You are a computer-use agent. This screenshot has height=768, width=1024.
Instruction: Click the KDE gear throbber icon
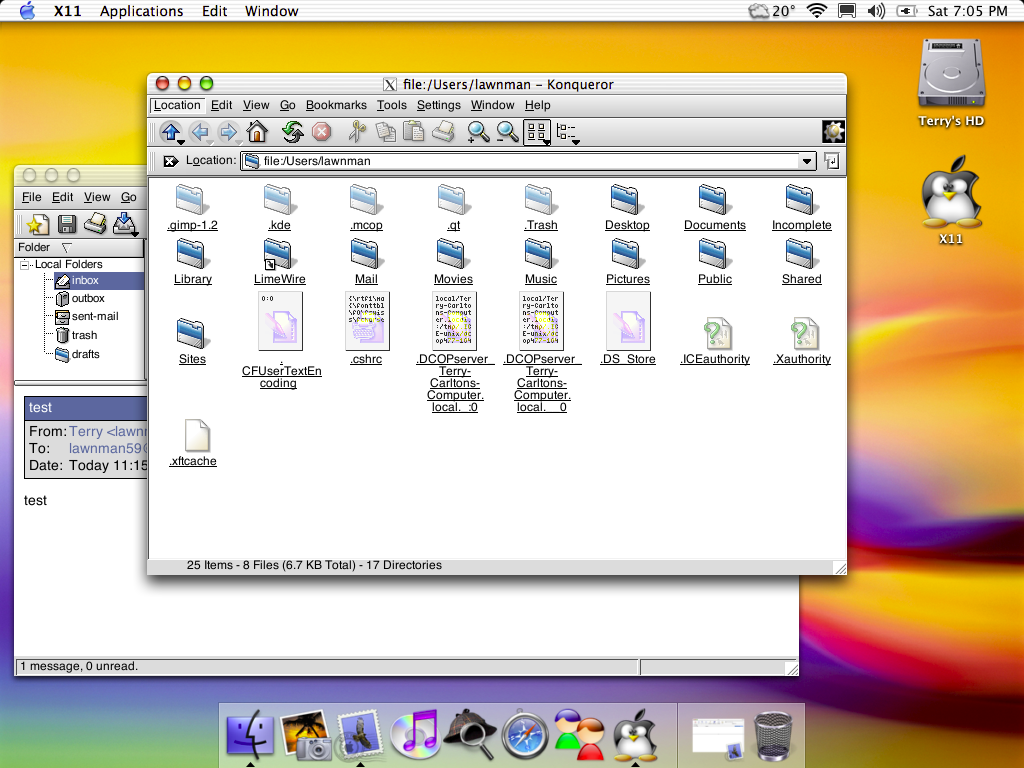[833, 132]
